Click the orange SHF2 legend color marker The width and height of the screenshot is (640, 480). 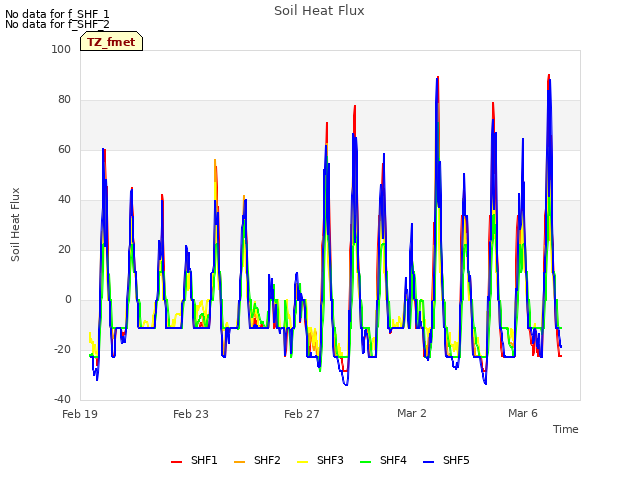tap(240, 462)
